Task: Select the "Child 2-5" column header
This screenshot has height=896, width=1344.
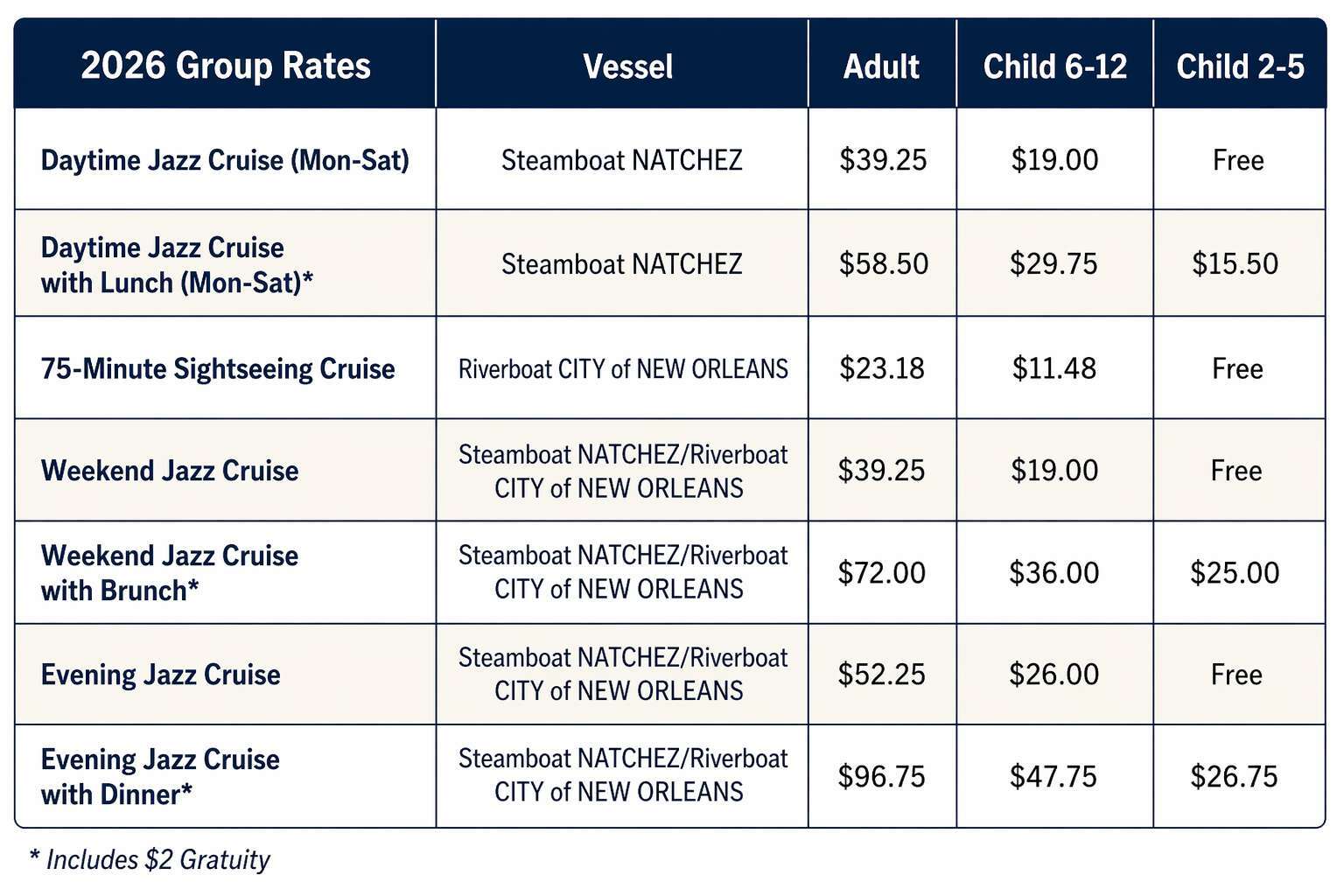Action: 1239,66
